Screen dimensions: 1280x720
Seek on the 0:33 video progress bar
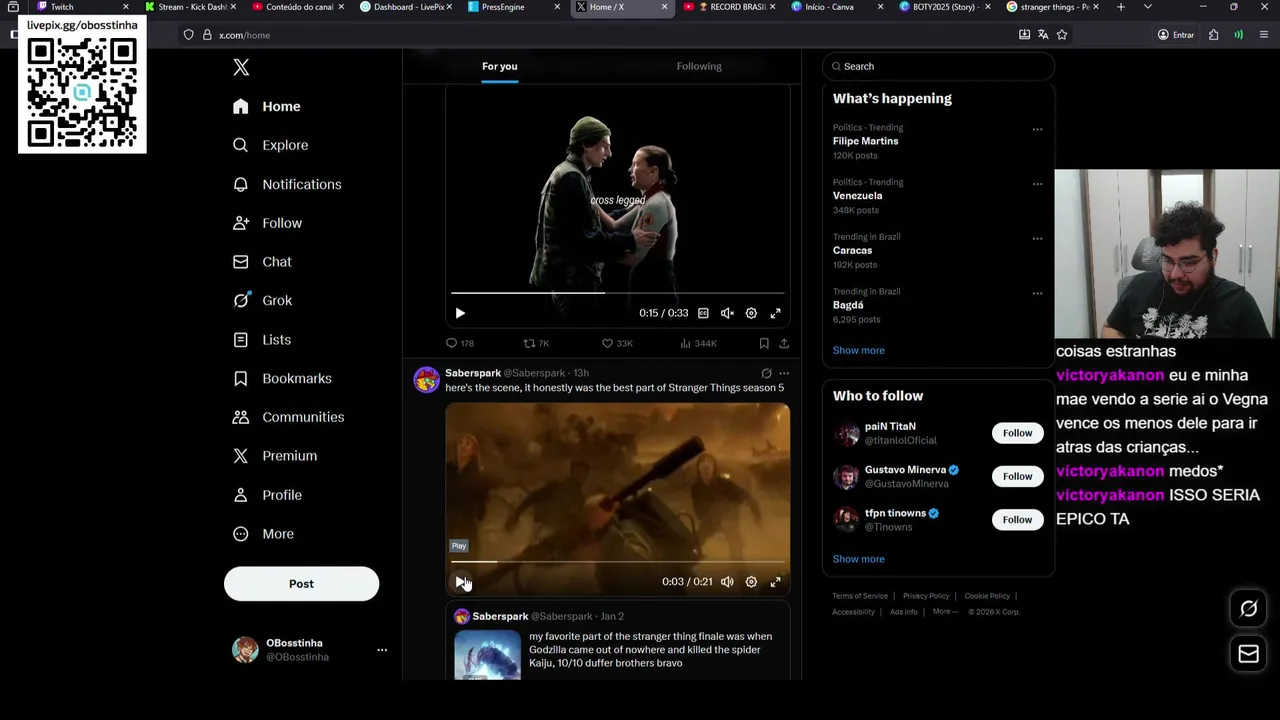[617, 293]
